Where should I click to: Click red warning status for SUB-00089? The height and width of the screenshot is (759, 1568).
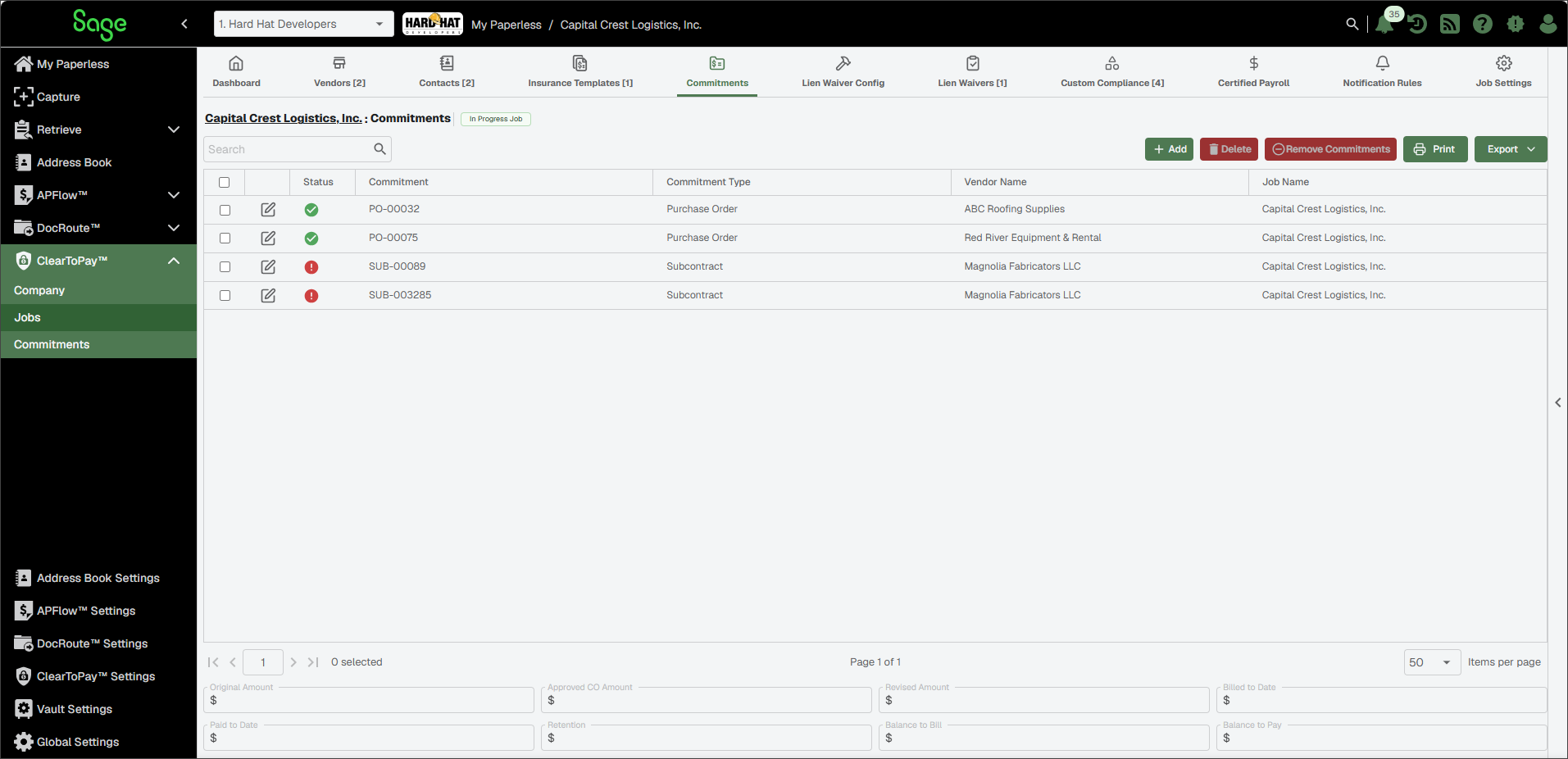pos(311,267)
